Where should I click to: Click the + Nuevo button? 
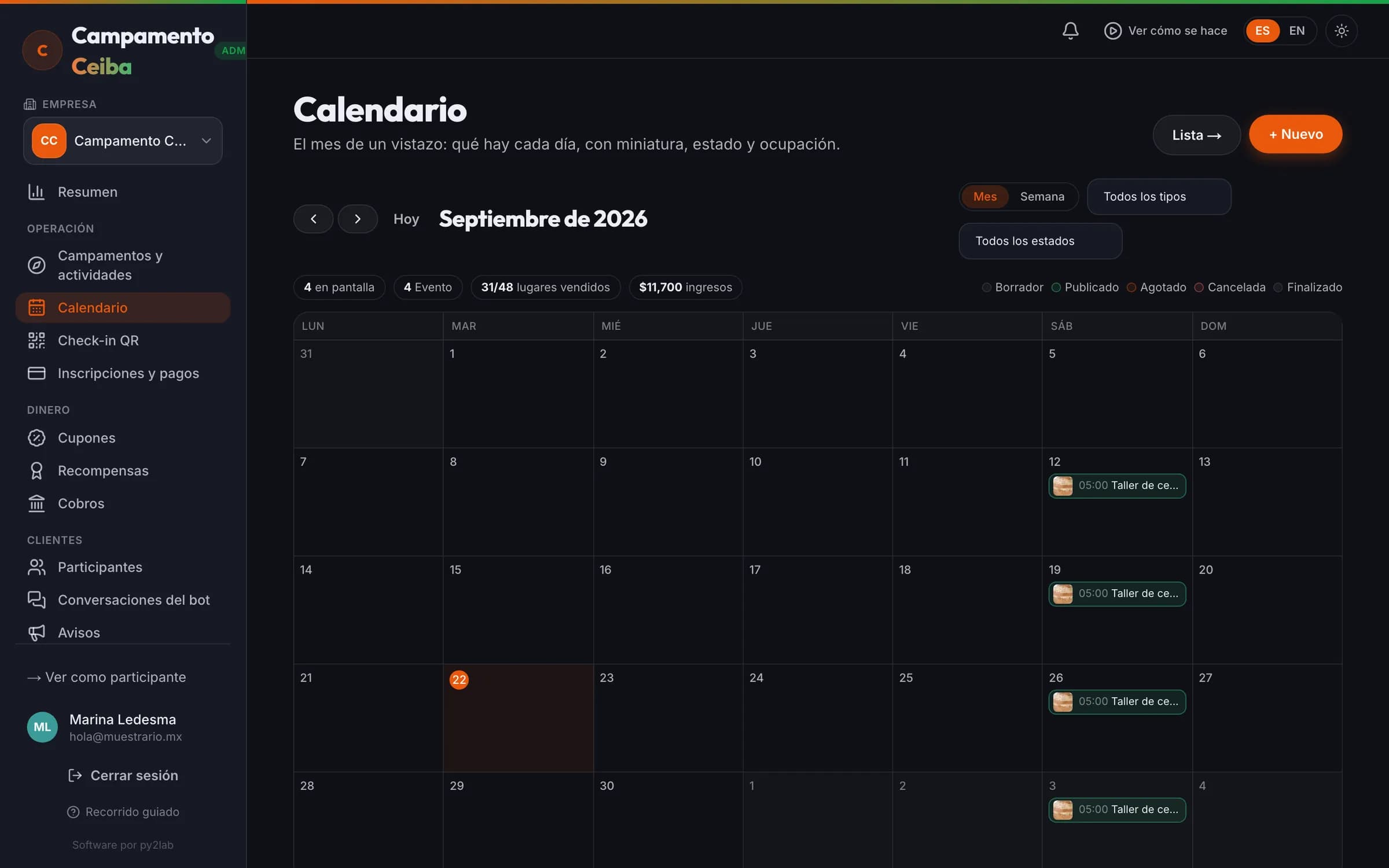coord(1295,134)
